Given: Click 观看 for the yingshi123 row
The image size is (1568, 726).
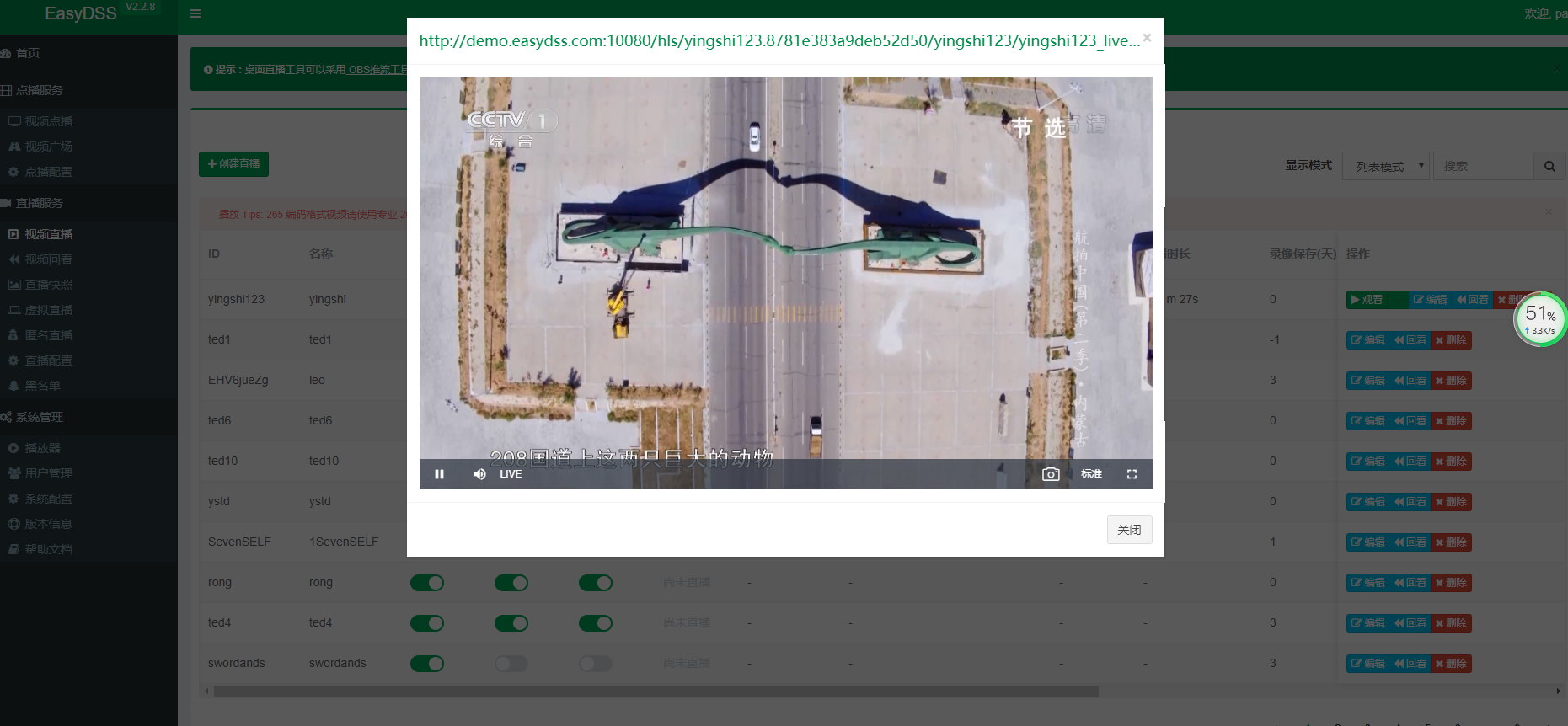Looking at the screenshot, I should (1377, 300).
